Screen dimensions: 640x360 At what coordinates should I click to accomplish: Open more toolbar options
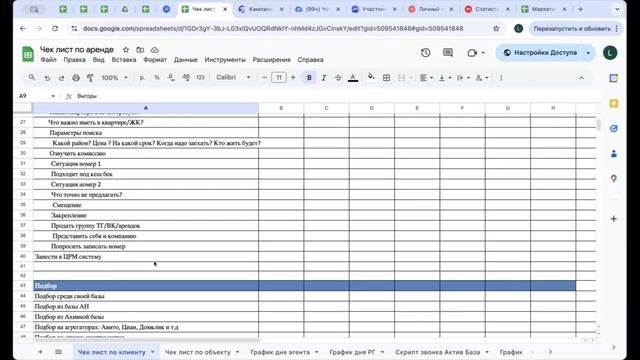[x=501, y=78]
